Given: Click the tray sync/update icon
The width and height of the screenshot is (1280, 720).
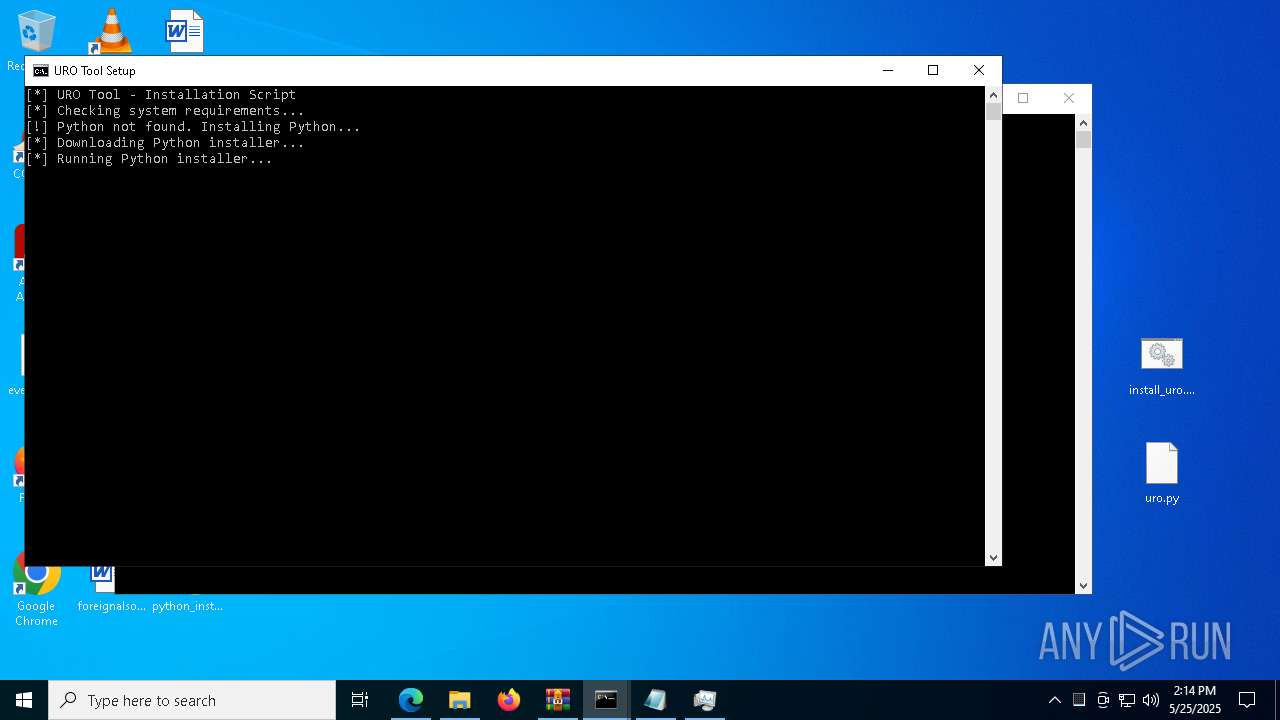Looking at the screenshot, I should coord(1103,700).
